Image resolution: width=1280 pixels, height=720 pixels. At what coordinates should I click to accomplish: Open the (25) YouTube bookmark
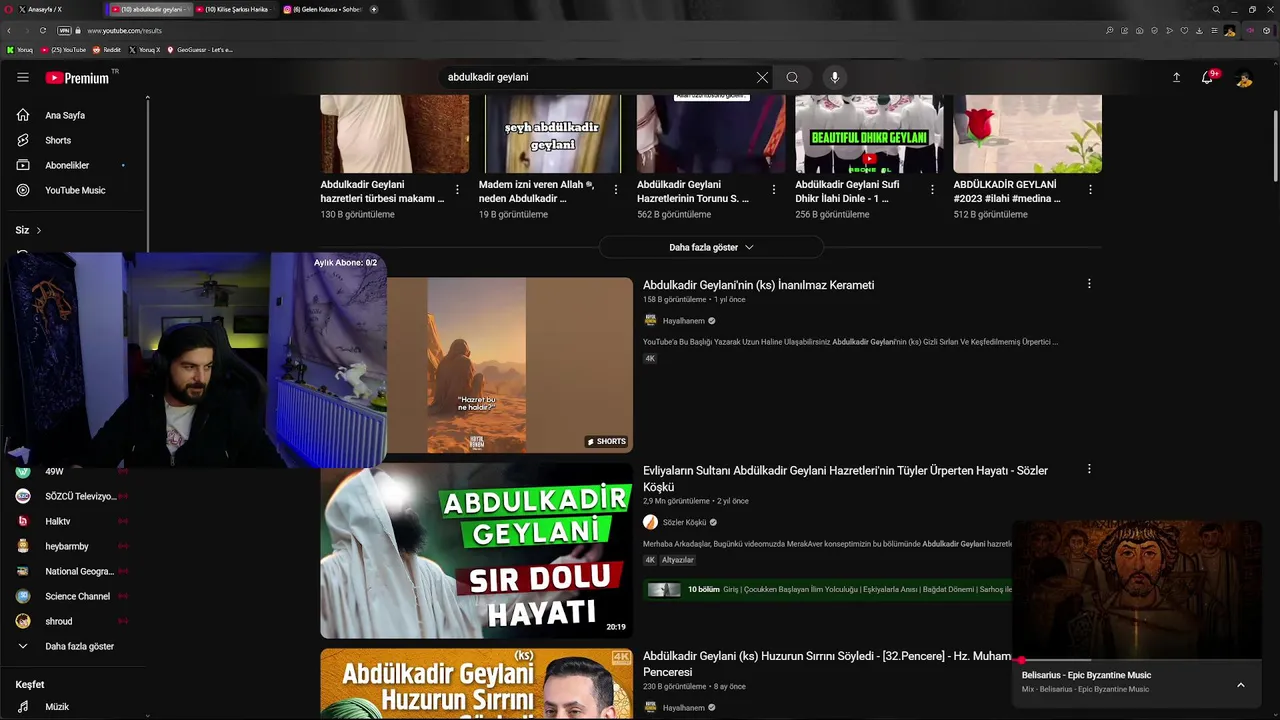64,50
